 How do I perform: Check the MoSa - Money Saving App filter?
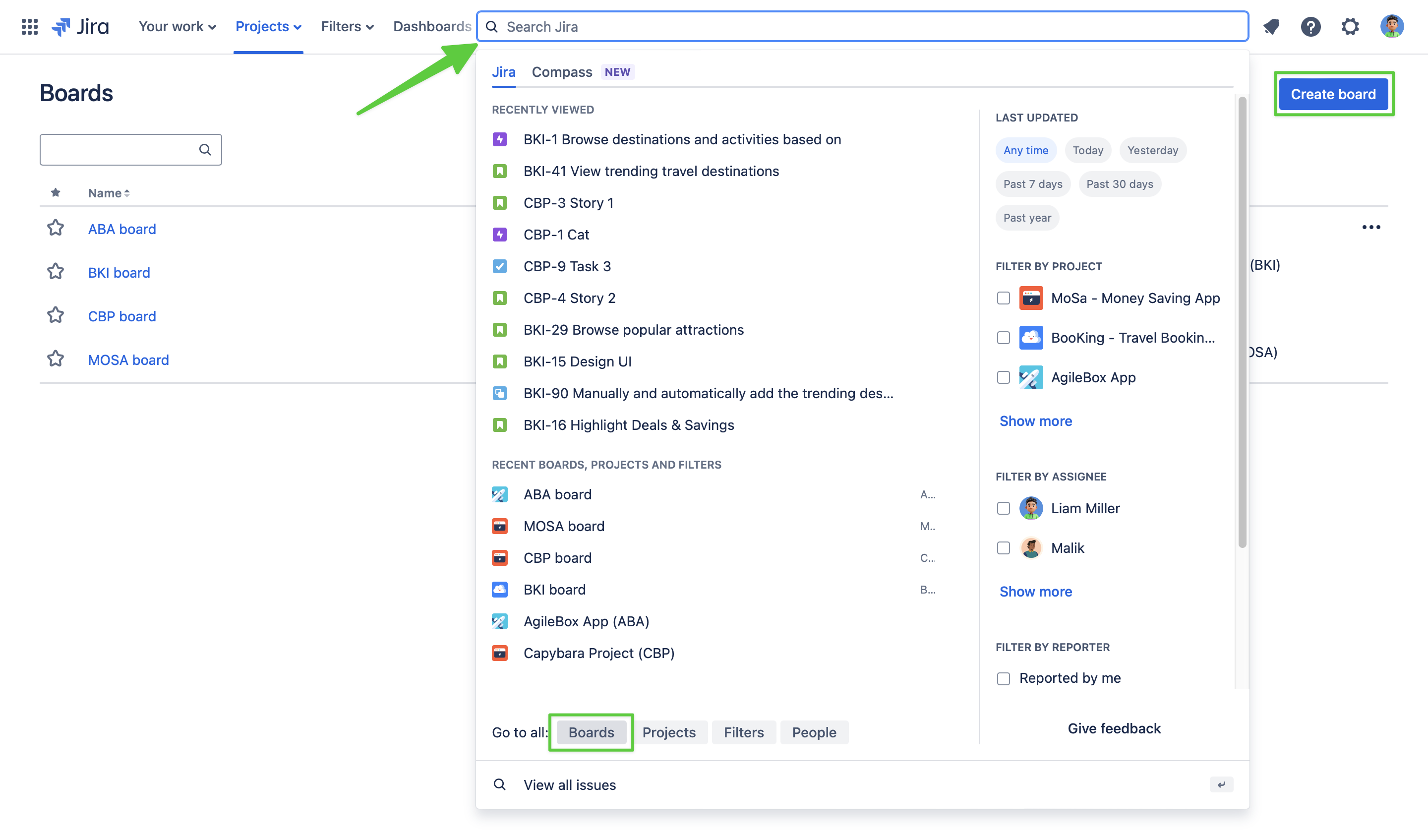coord(1004,298)
